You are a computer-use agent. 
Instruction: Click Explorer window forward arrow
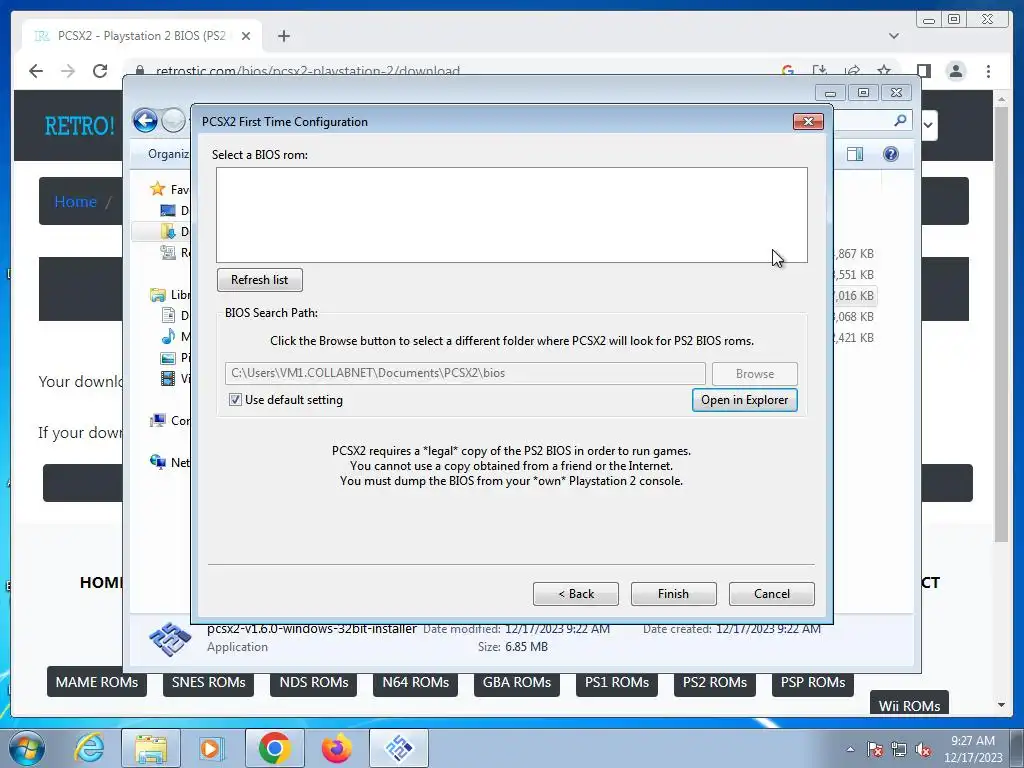coord(173,121)
